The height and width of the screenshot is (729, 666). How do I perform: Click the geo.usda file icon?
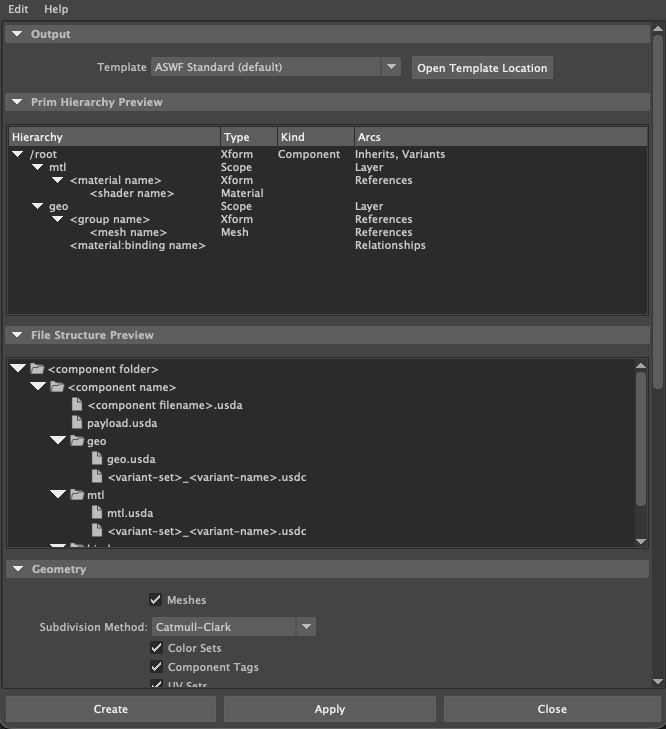[x=97, y=459]
